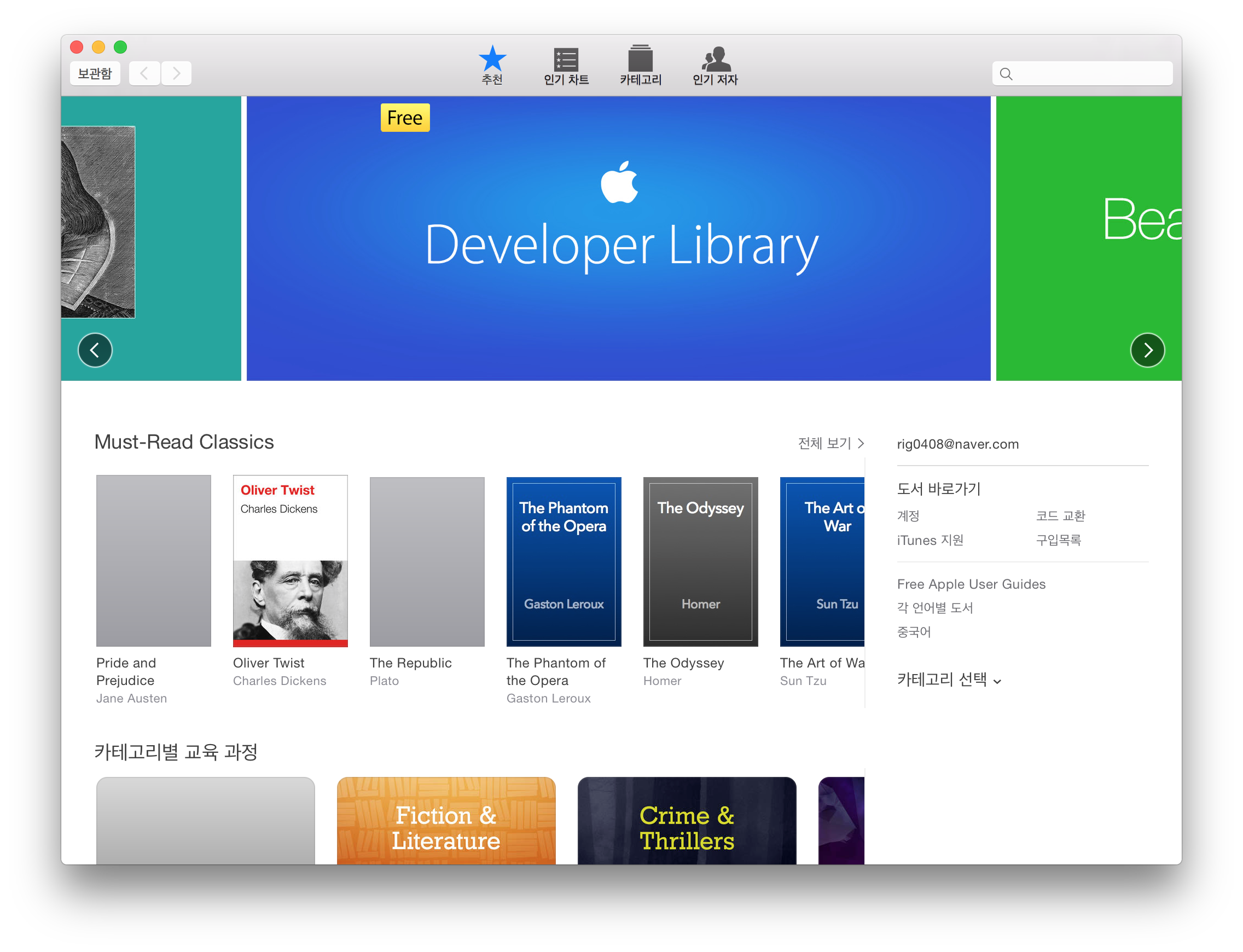The image size is (1243, 952).
Task: Show next banner with right carousel arrow
Action: (x=1147, y=350)
